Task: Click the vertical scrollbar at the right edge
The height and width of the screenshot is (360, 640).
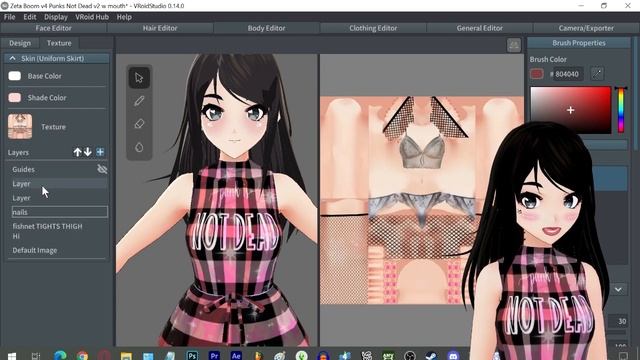Action: point(636,94)
